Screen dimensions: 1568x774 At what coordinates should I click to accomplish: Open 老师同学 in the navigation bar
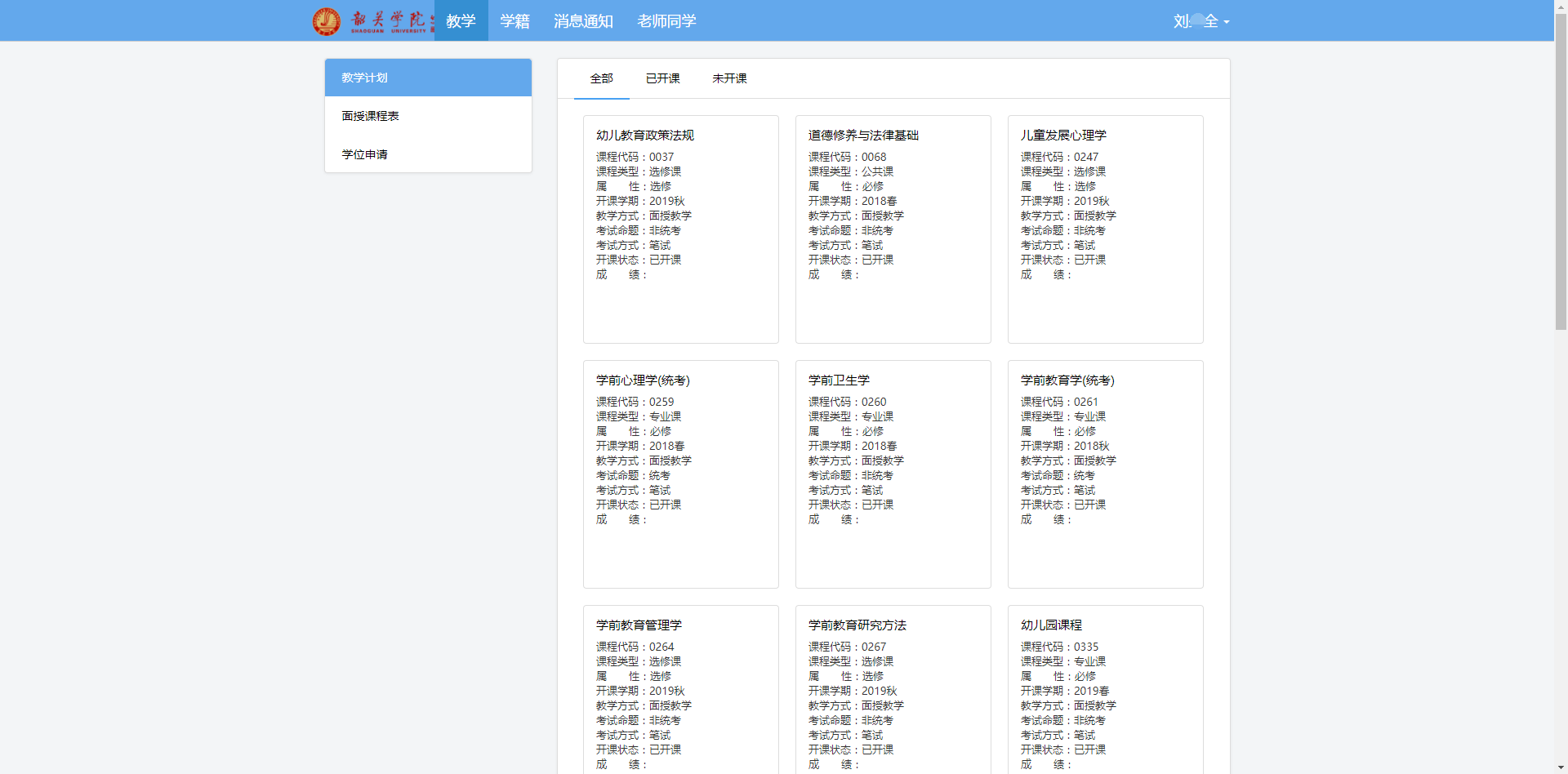pyautogui.click(x=666, y=21)
